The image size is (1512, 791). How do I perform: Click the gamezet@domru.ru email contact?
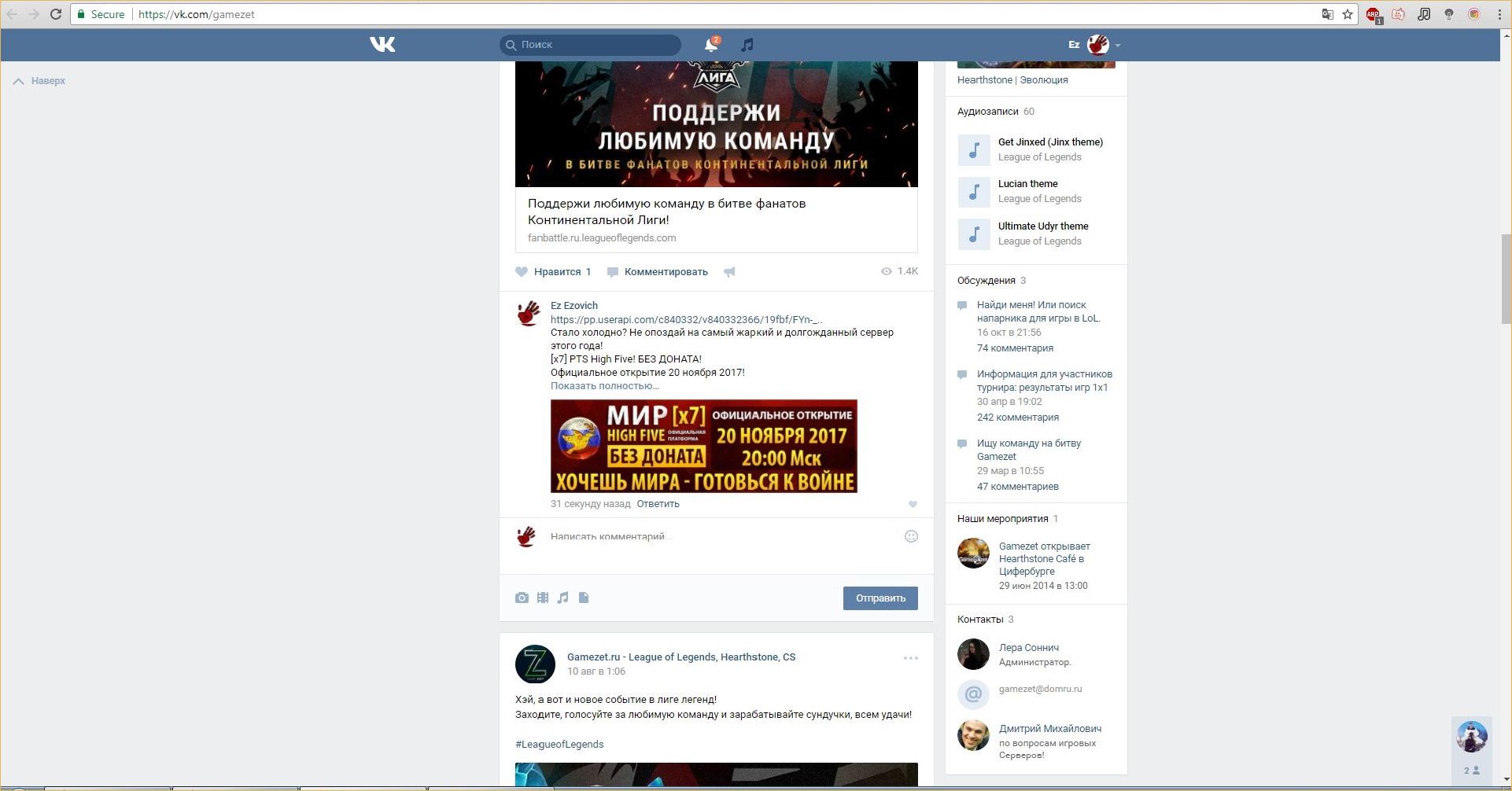tap(1040, 690)
